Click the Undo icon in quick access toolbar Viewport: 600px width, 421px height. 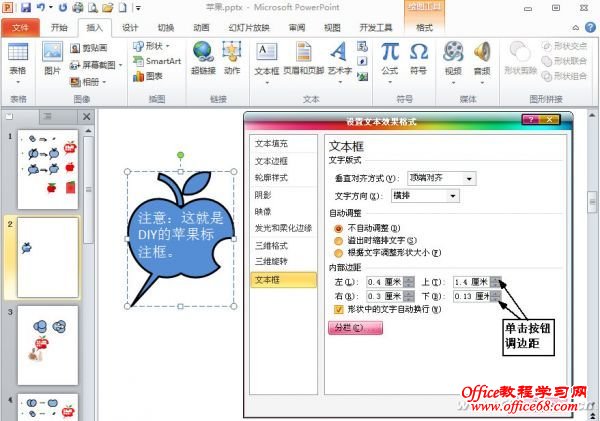(41, 7)
